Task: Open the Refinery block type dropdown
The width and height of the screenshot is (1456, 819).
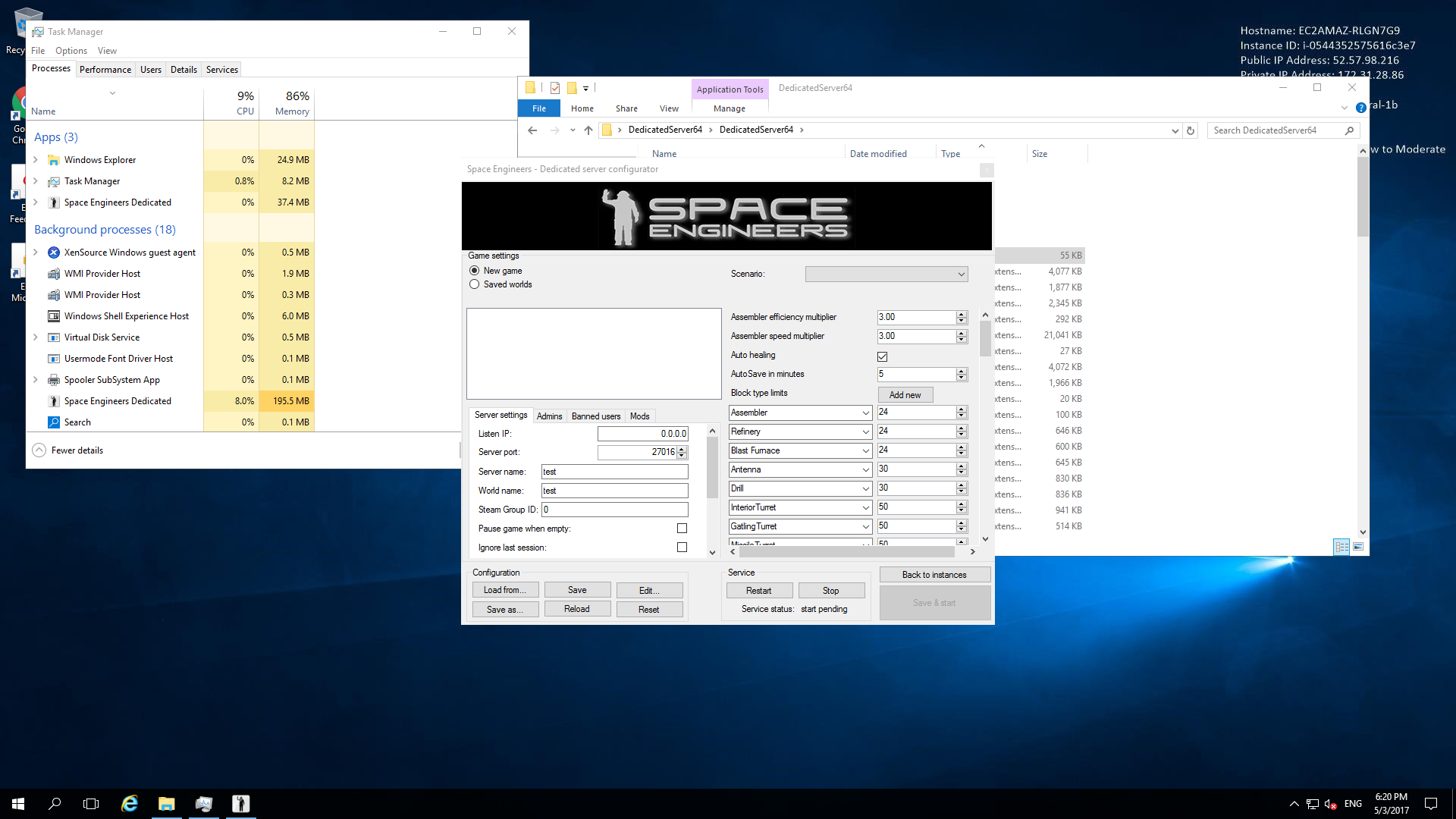Action: (800, 431)
